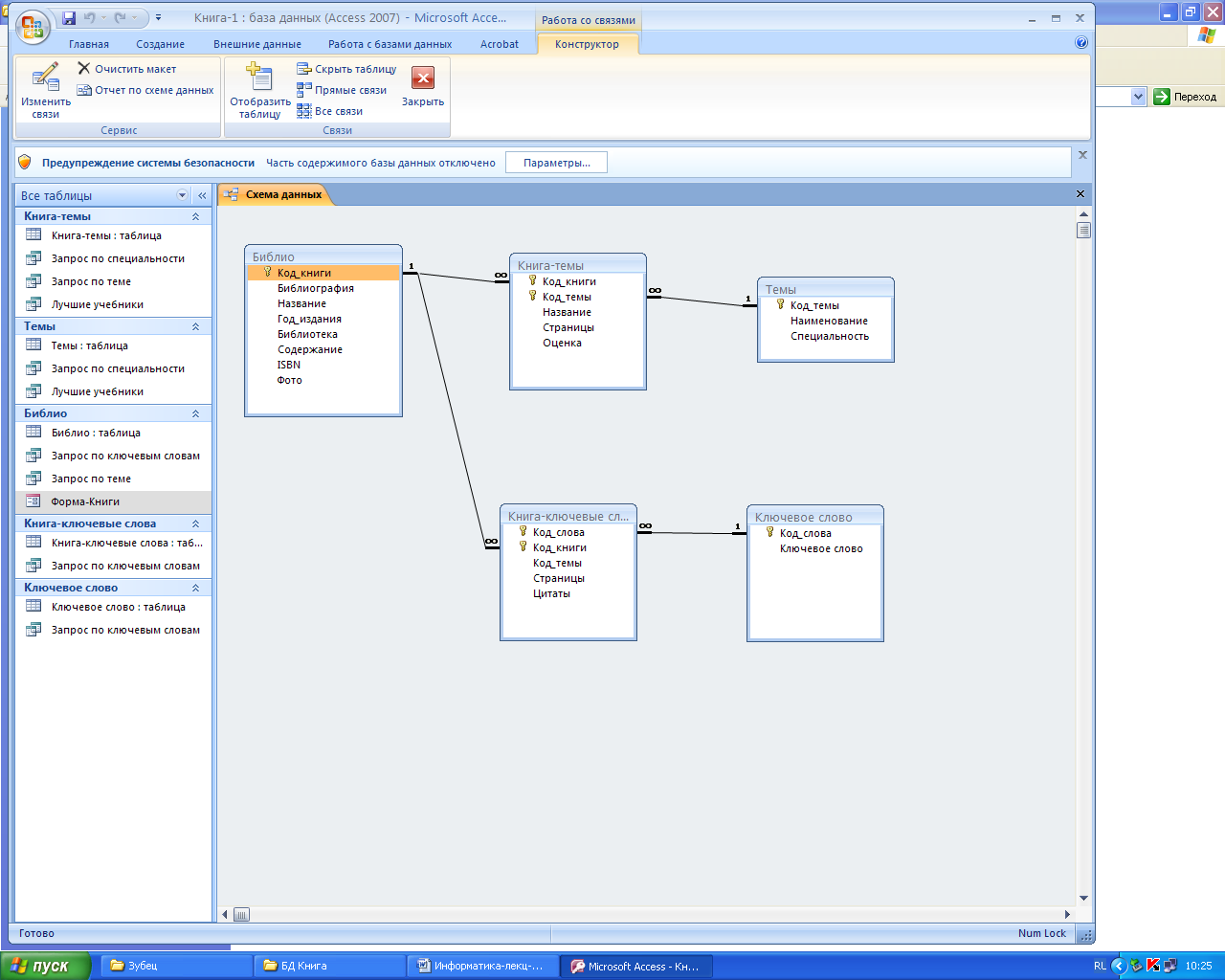The height and width of the screenshot is (980, 1225).
Task: Select Книга-ключевые слова table item
Action: [113, 543]
